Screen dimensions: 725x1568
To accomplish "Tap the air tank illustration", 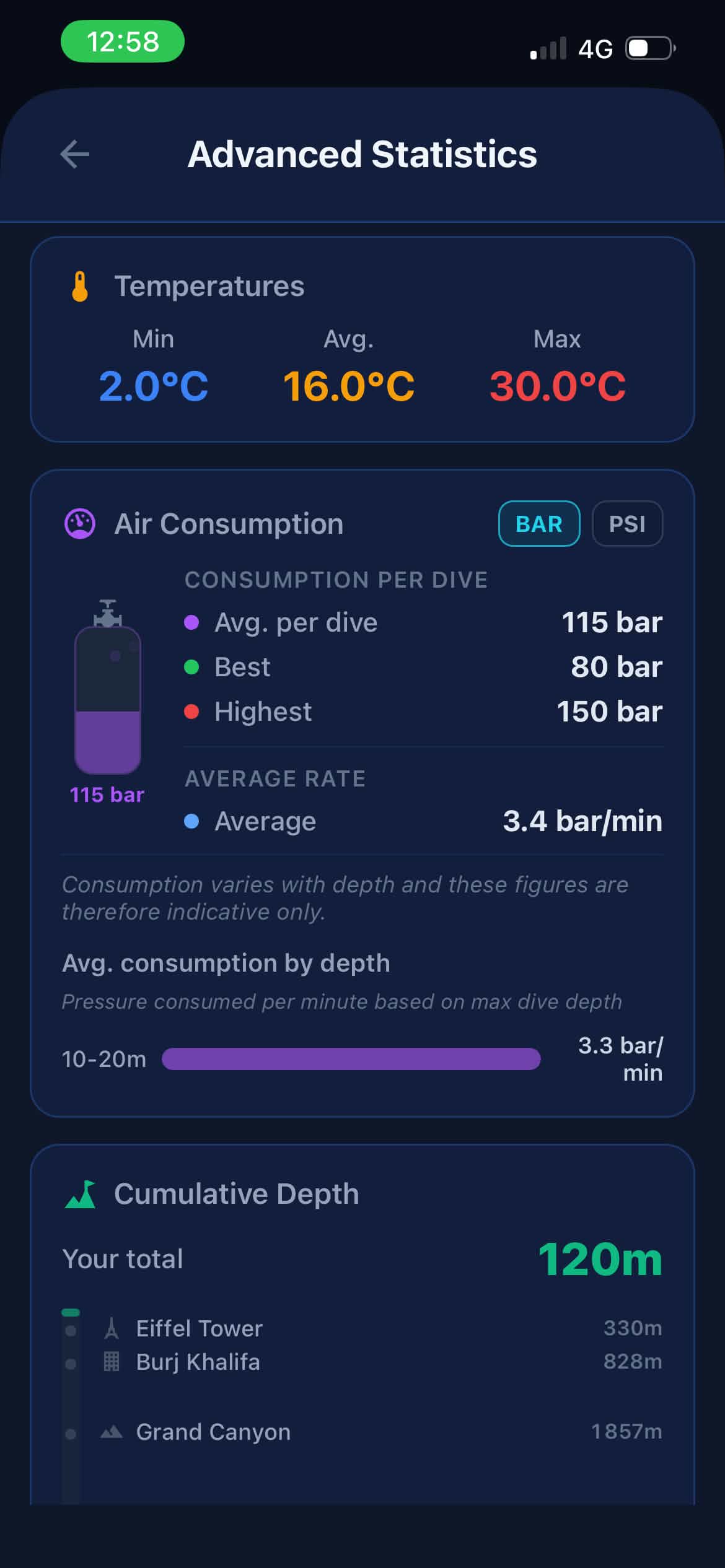I will click(108, 687).
